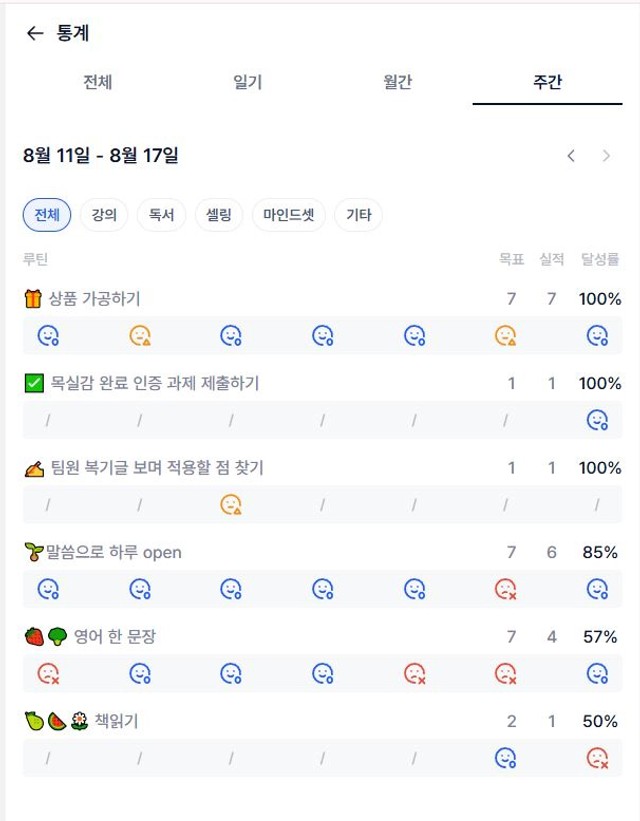This screenshot has width=640, height=821.
Task: Click the strawberry icon beside 영어 한 문장
Action: (x=35, y=637)
